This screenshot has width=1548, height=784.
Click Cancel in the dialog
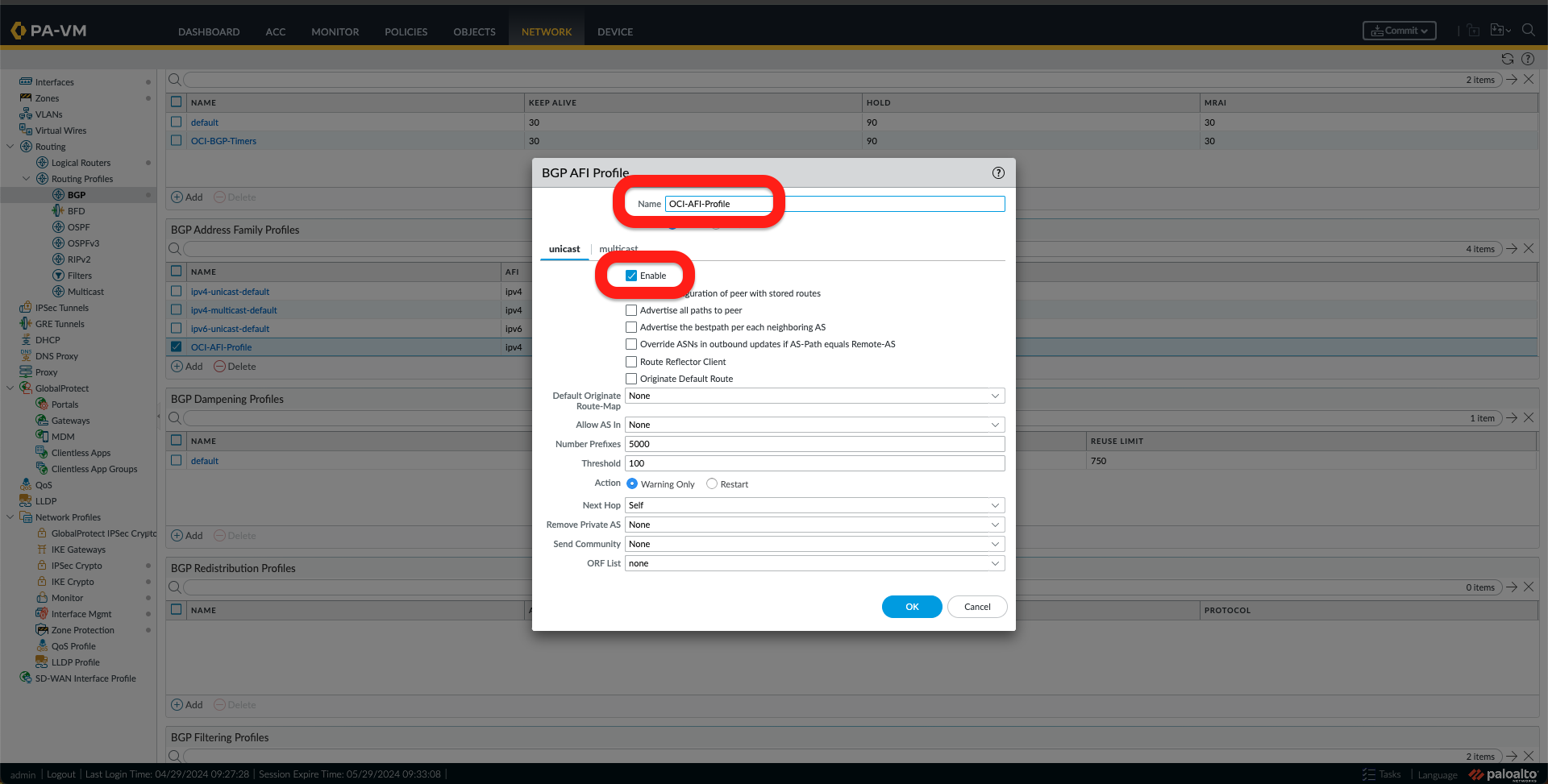coord(976,607)
